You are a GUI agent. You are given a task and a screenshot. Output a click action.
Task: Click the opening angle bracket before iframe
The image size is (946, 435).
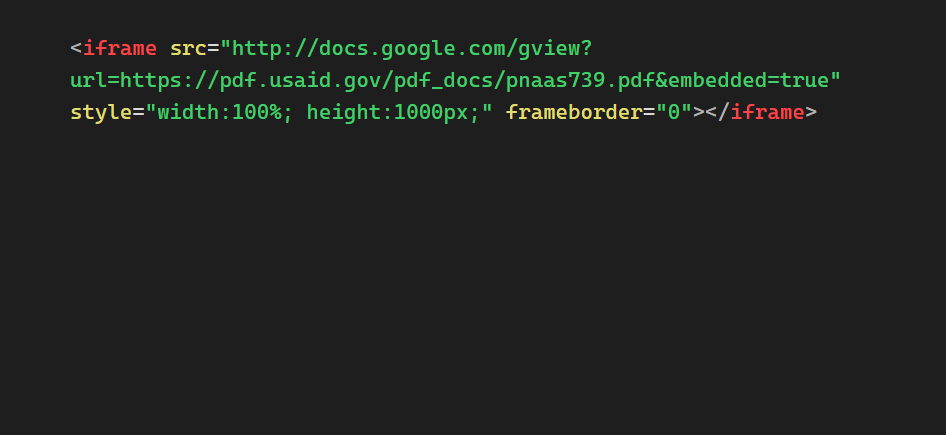[x=76, y=48]
